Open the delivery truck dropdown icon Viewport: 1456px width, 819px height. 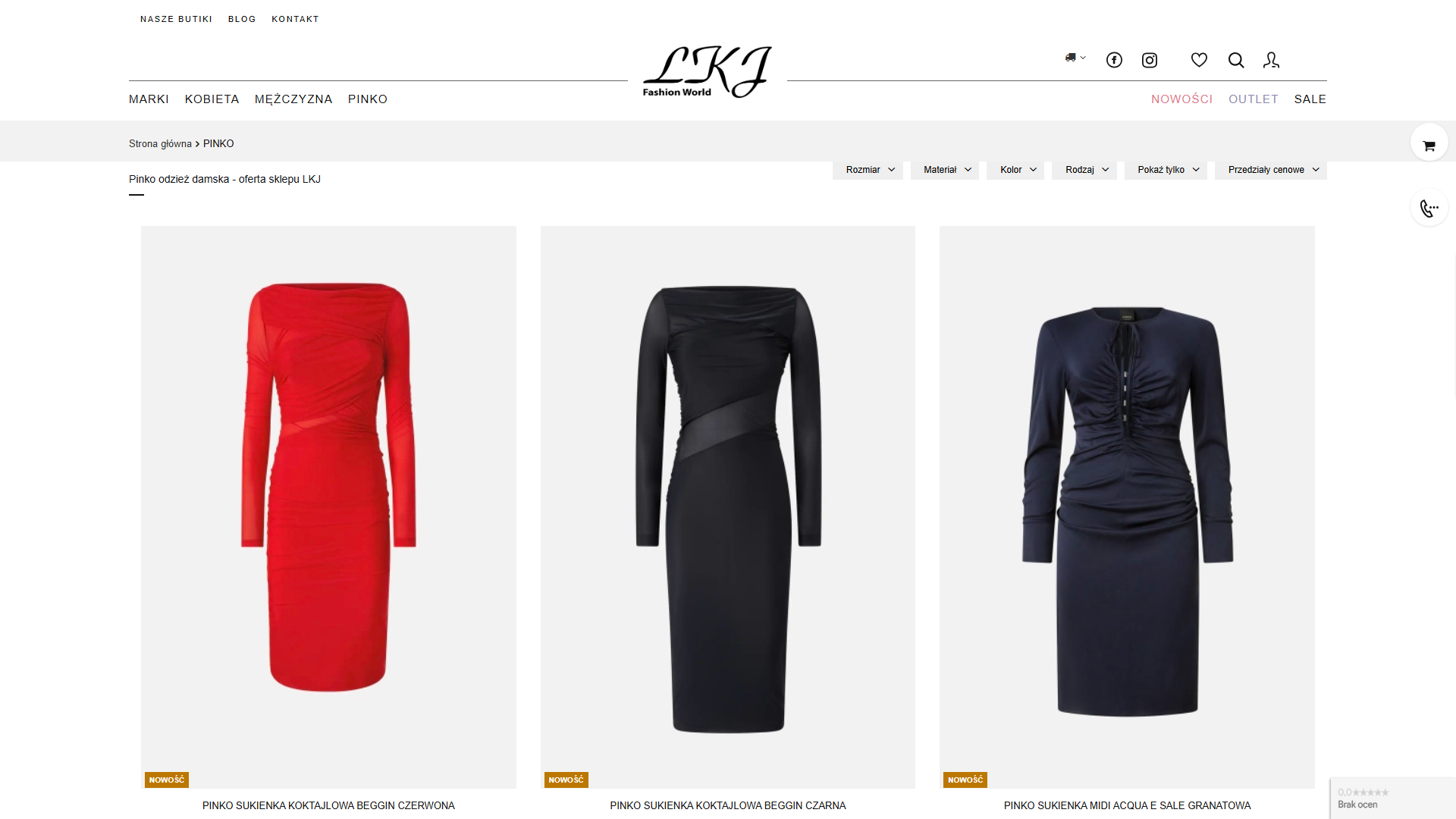tap(1075, 58)
